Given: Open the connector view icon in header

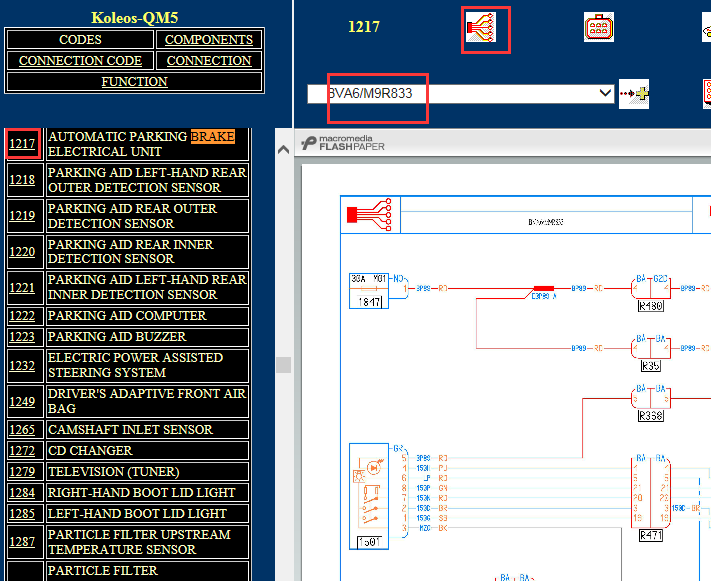Looking at the screenshot, I should coord(599,27).
